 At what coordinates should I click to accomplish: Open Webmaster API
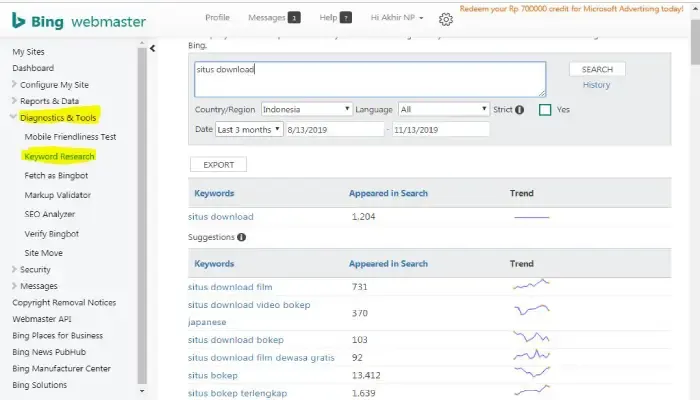pos(42,319)
